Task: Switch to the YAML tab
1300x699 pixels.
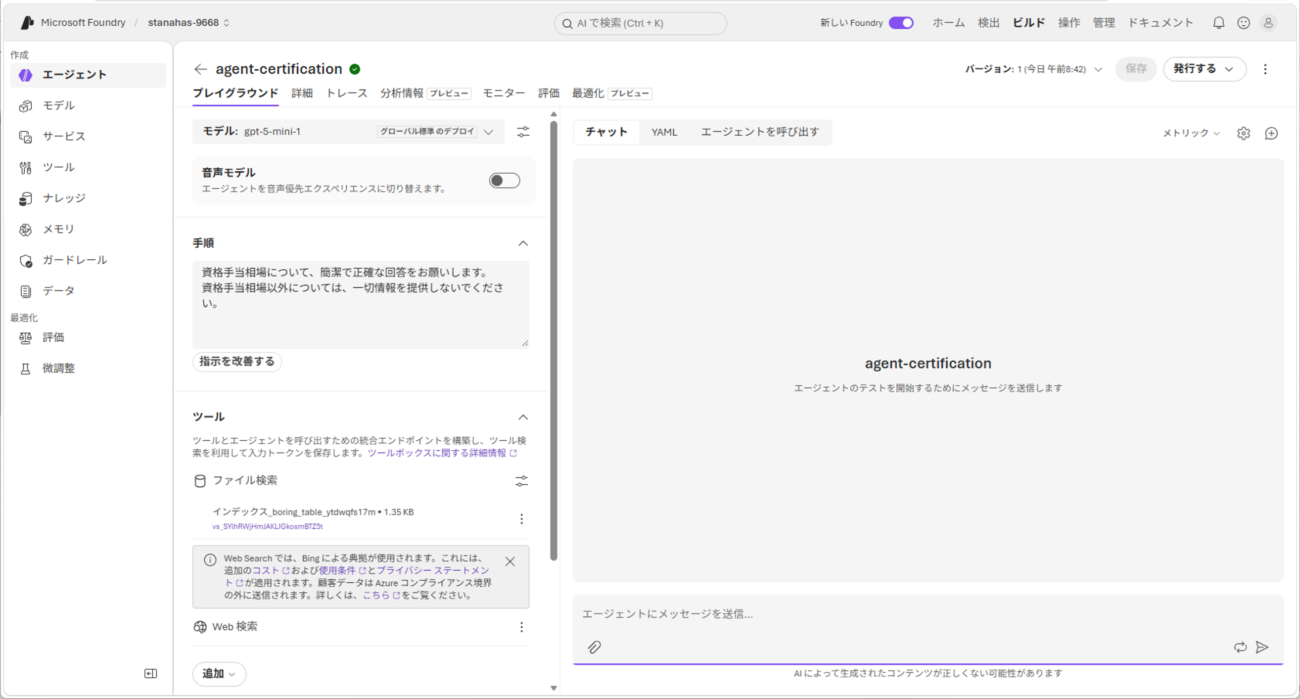Action: 664,132
